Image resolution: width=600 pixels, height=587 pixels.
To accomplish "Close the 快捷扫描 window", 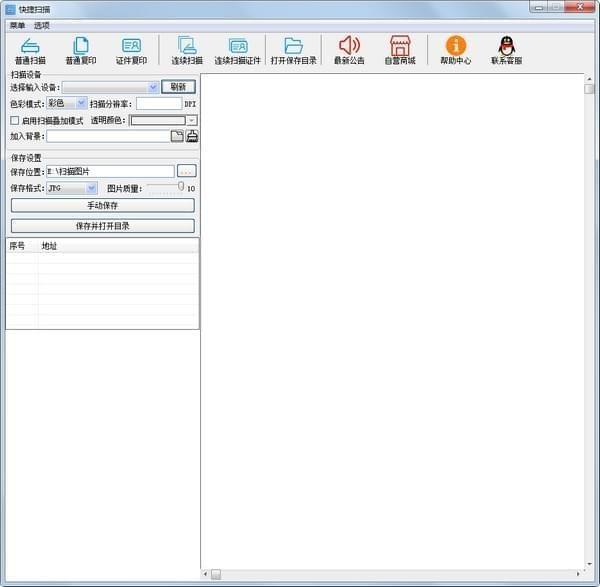I will click(580, 7).
